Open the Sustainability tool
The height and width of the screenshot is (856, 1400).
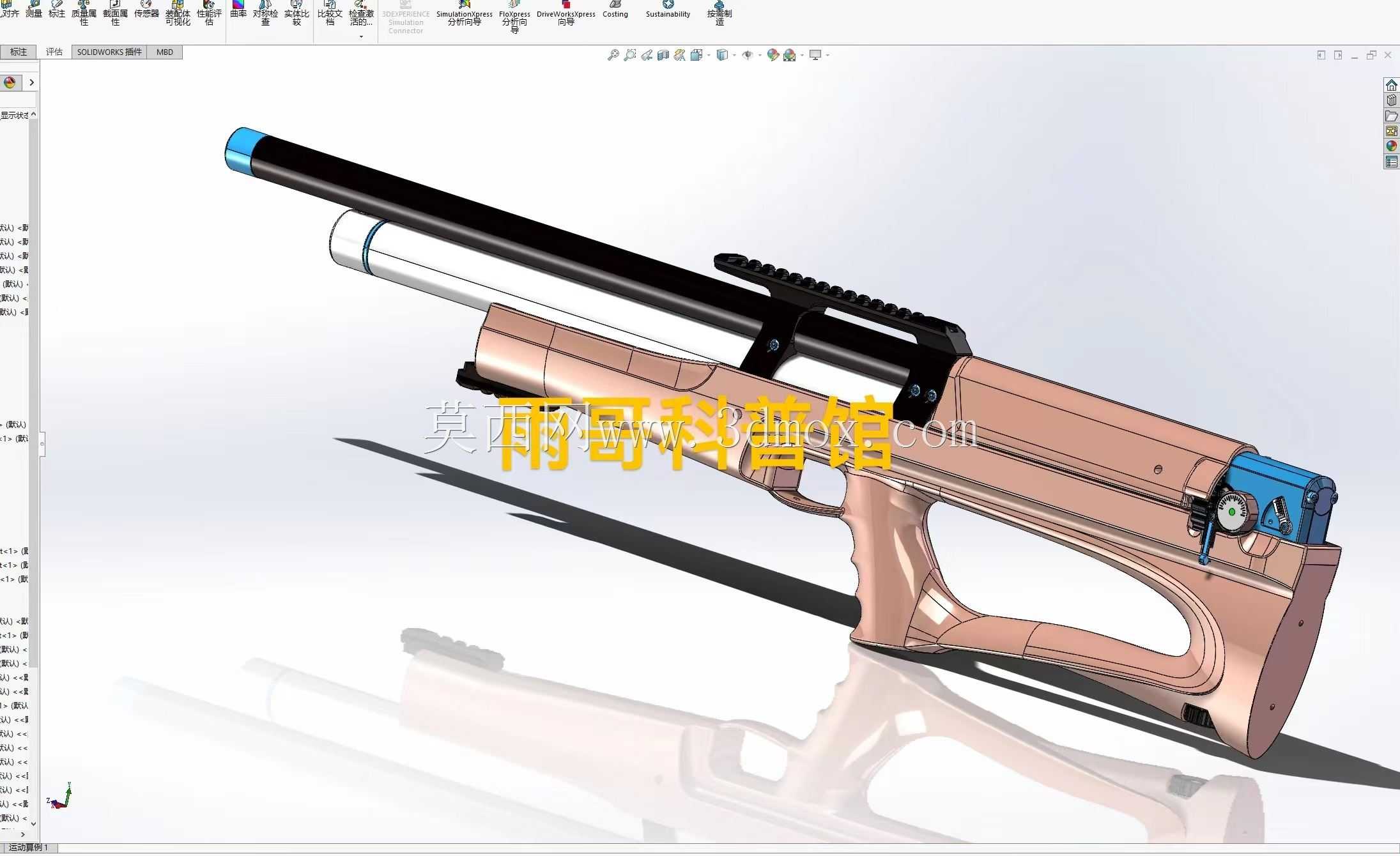tap(668, 9)
